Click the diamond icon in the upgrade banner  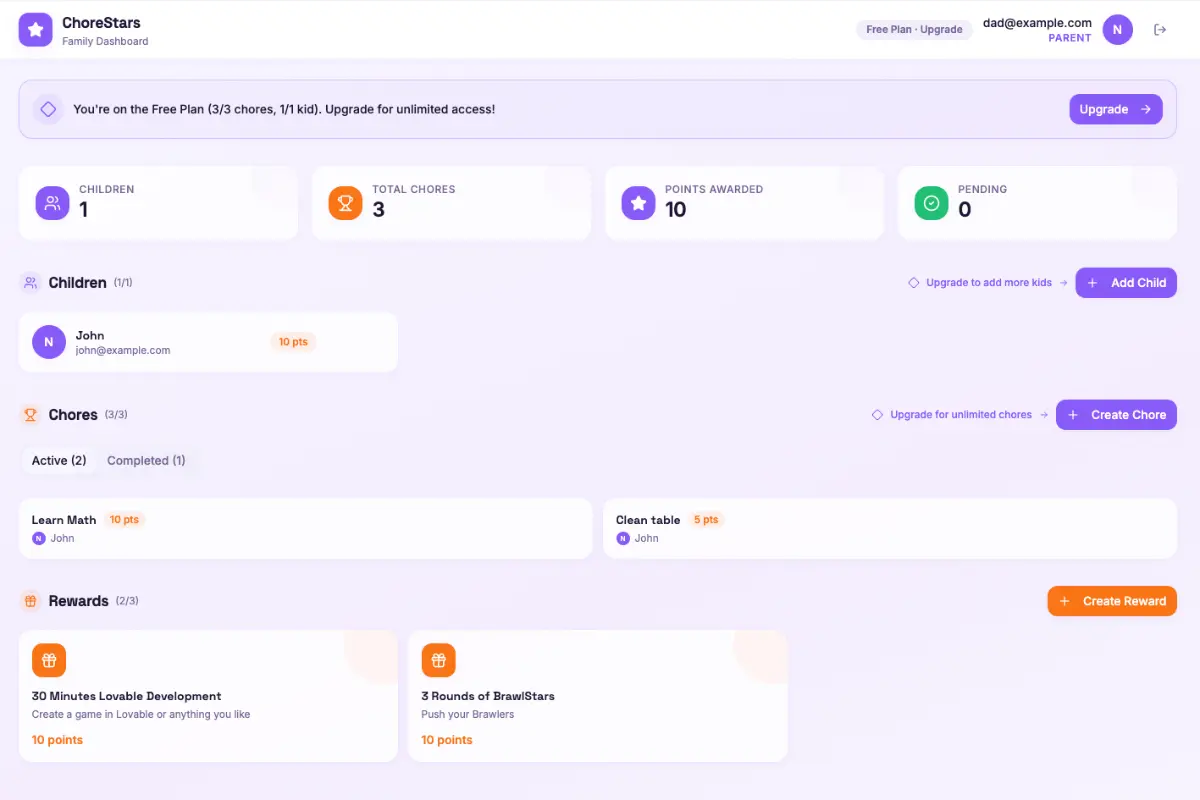tap(48, 108)
